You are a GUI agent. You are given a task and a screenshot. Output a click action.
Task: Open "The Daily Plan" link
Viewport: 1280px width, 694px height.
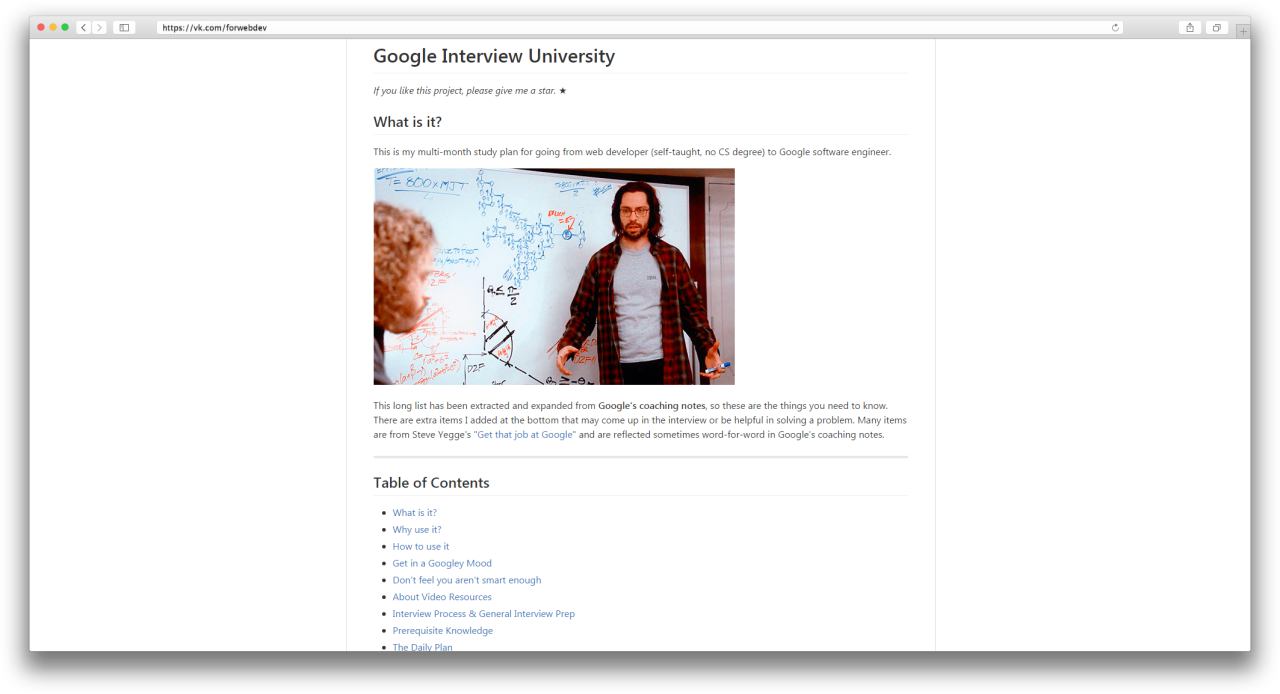click(422, 647)
